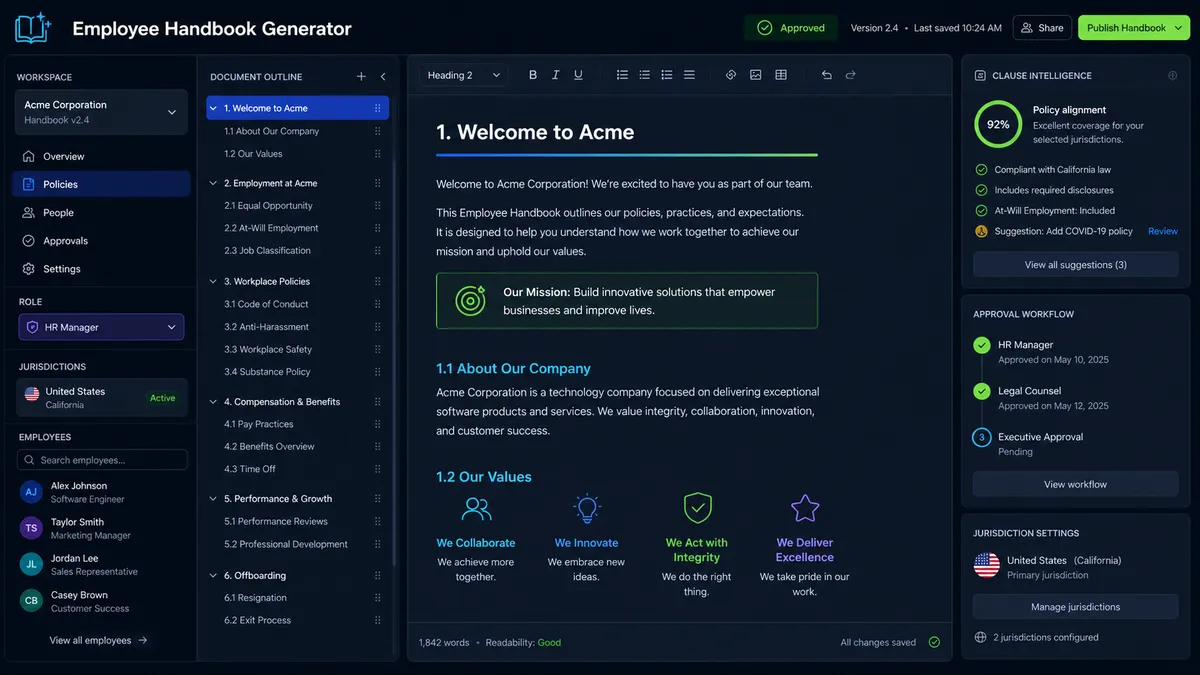Viewport: 1200px width, 675px height.
Task: Collapse the 6. Offboarding section
Action: tap(213, 576)
